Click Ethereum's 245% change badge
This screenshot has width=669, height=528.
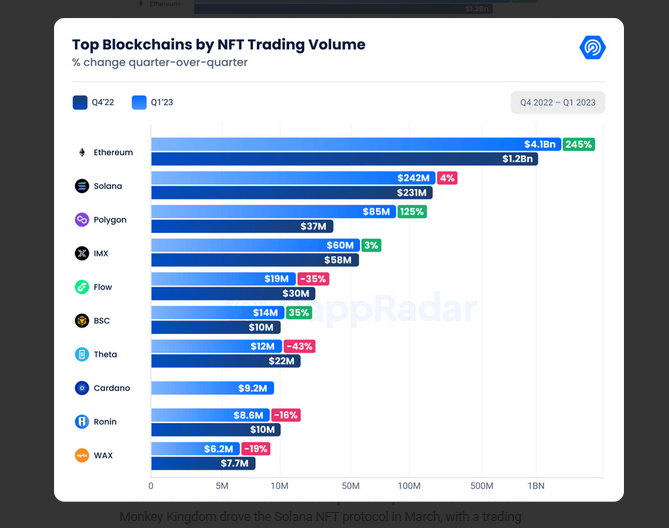(579, 145)
